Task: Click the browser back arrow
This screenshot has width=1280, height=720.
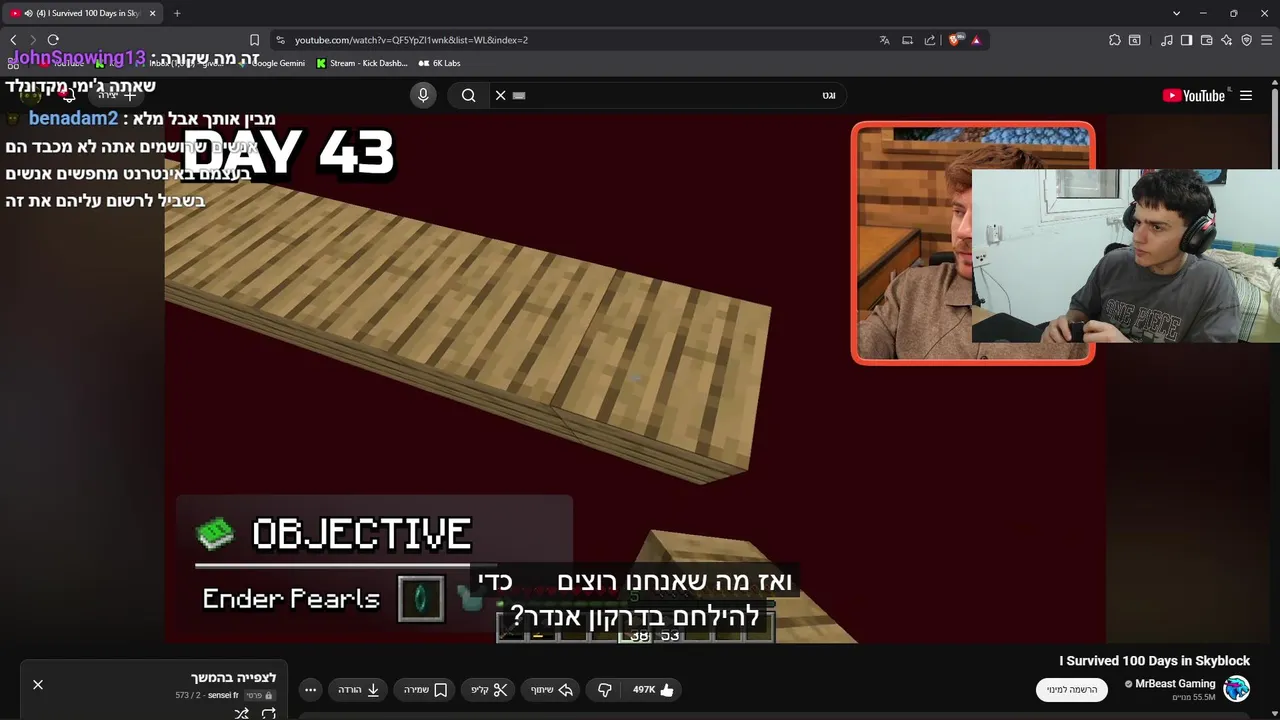Action: point(13,40)
